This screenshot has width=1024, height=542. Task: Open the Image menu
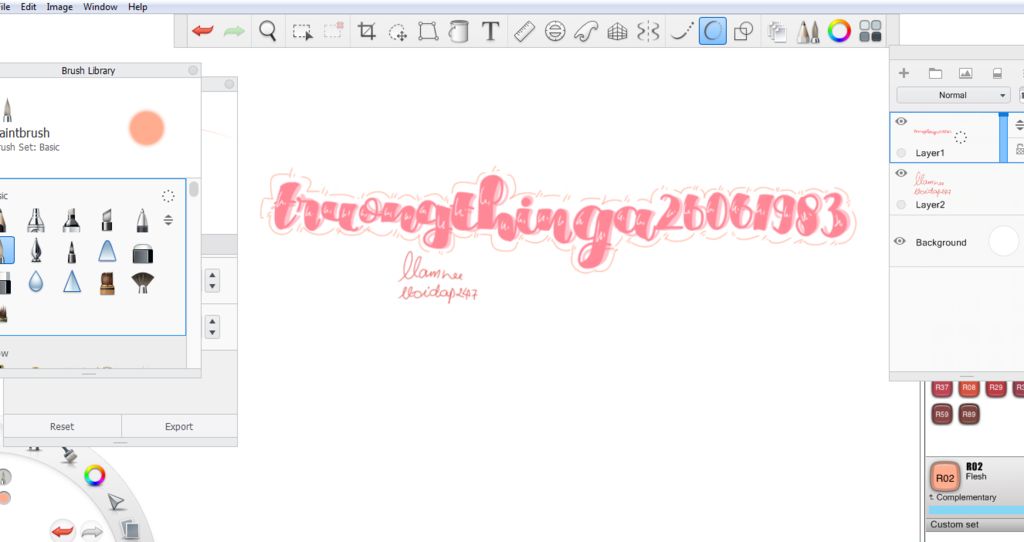tap(59, 7)
